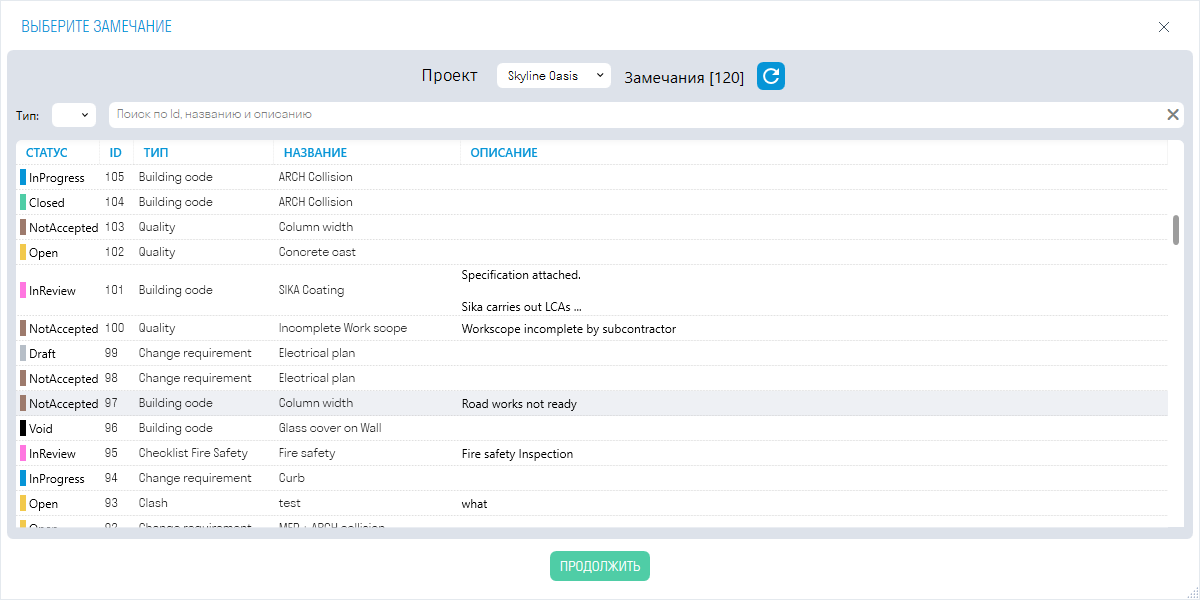This screenshot has width=1200, height=600.
Task: Sort by the СТАТУС column header
Action: click(x=47, y=153)
